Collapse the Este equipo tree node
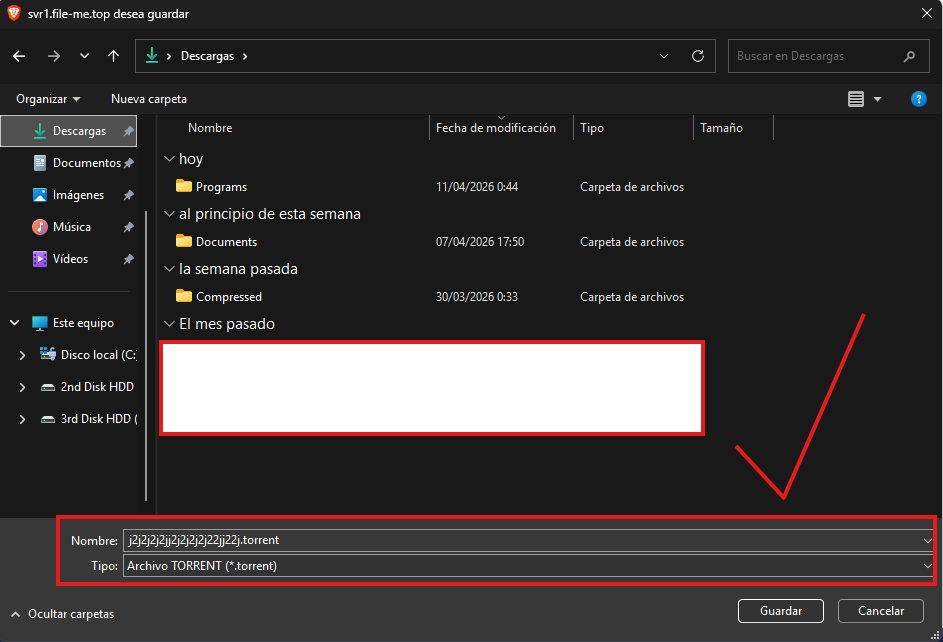 click(14, 323)
